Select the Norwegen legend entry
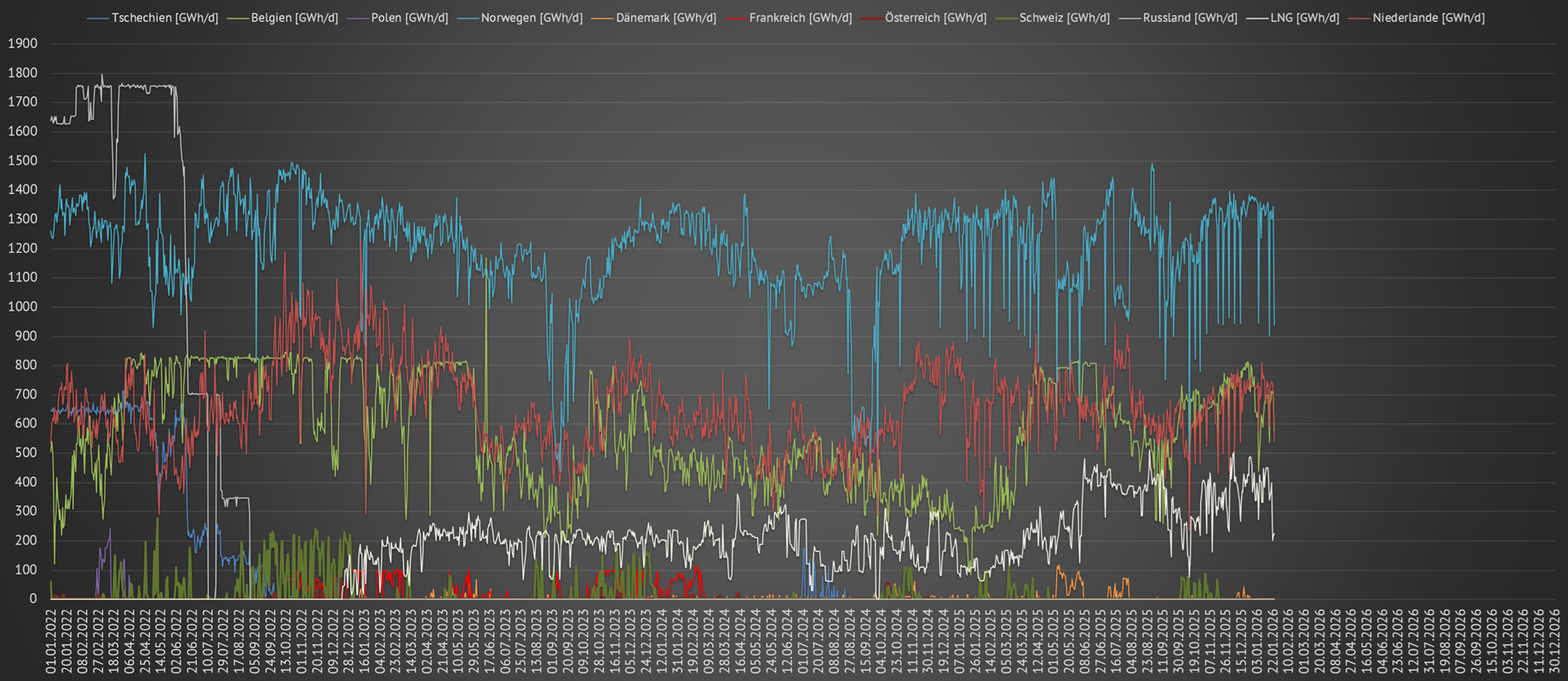 tap(531, 18)
